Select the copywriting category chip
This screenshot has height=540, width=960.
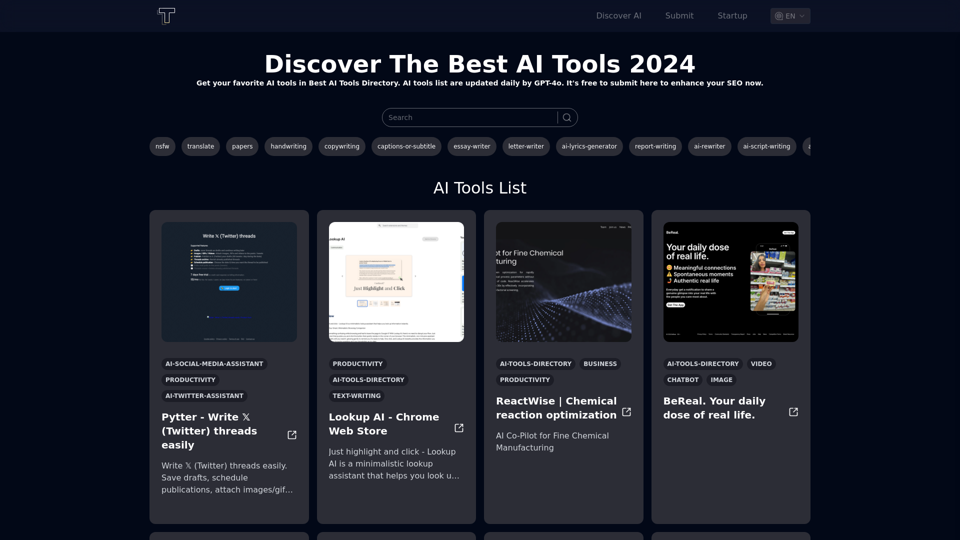(x=342, y=146)
